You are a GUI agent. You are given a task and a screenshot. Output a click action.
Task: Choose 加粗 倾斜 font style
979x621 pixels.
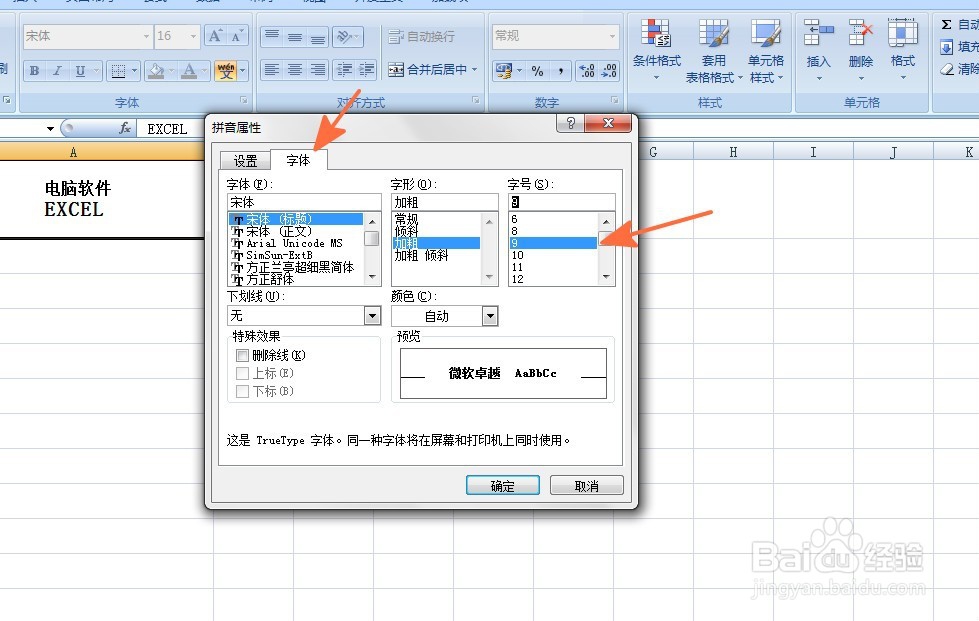(x=436, y=255)
